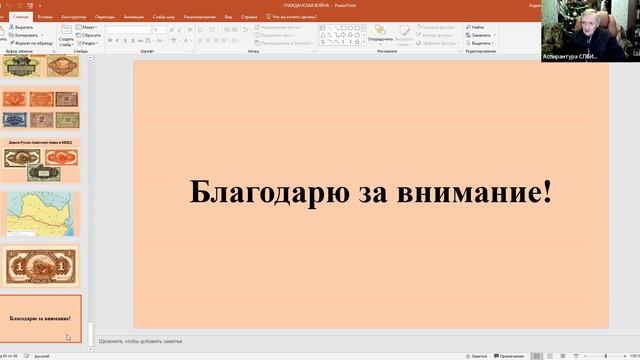Image resolution: width=640 pixels, height=360 pixels.
Task: Open the Copy (Копировать) dropdown arrow
Action: tap(42, 35)
